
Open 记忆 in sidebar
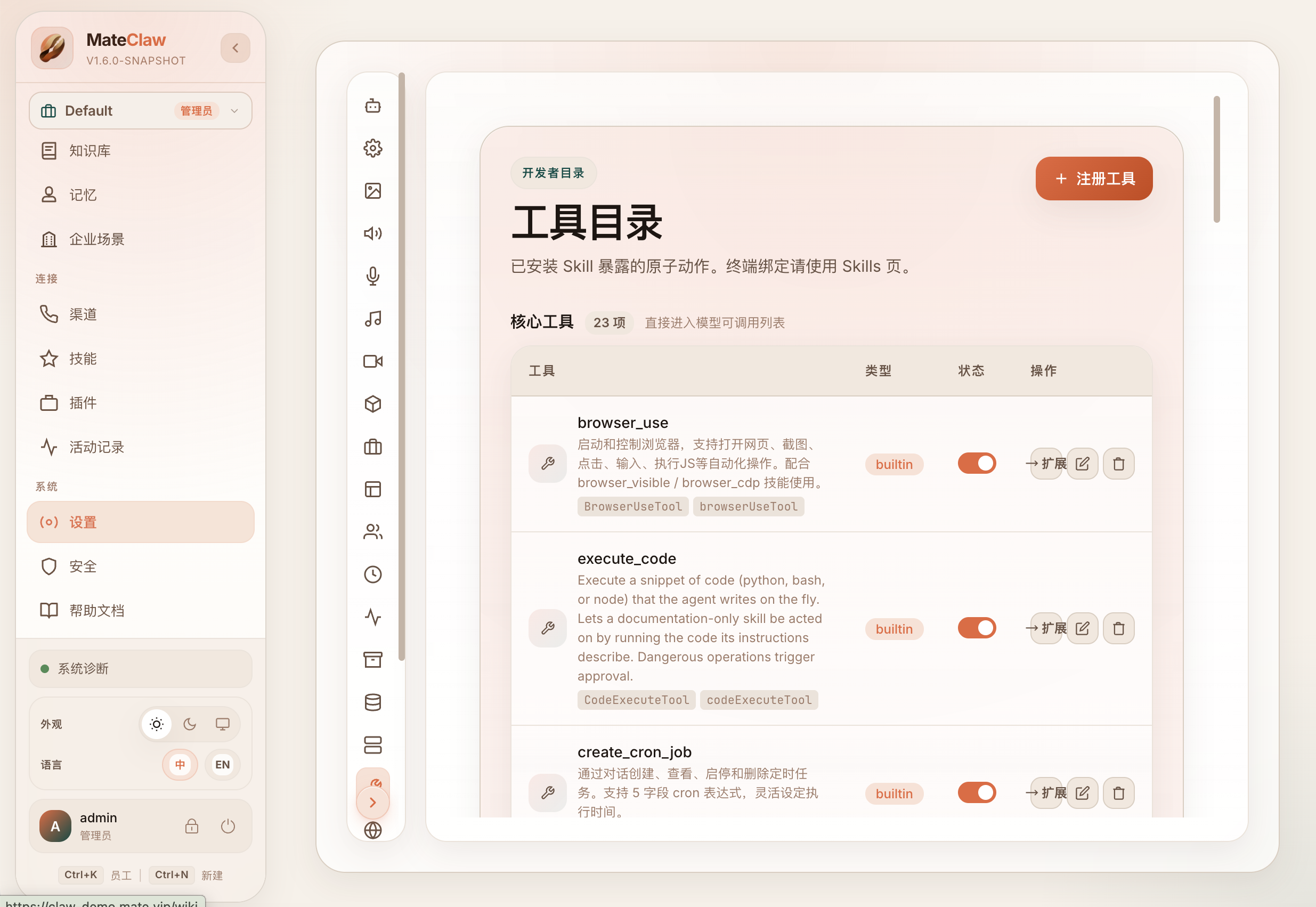click(140, 195)
